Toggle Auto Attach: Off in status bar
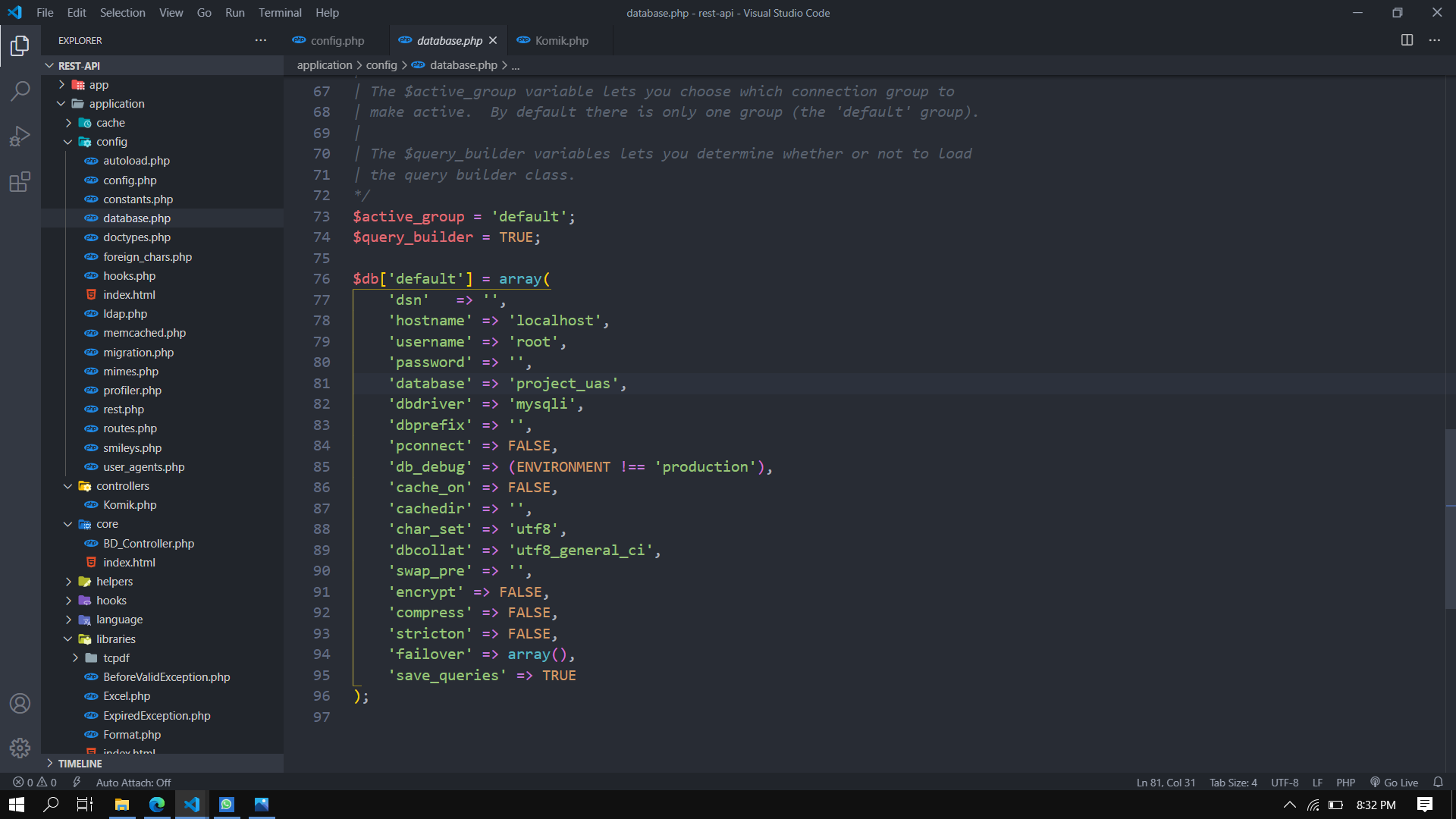Screen dimensions: 1456x819 click(x=133, y=782)
